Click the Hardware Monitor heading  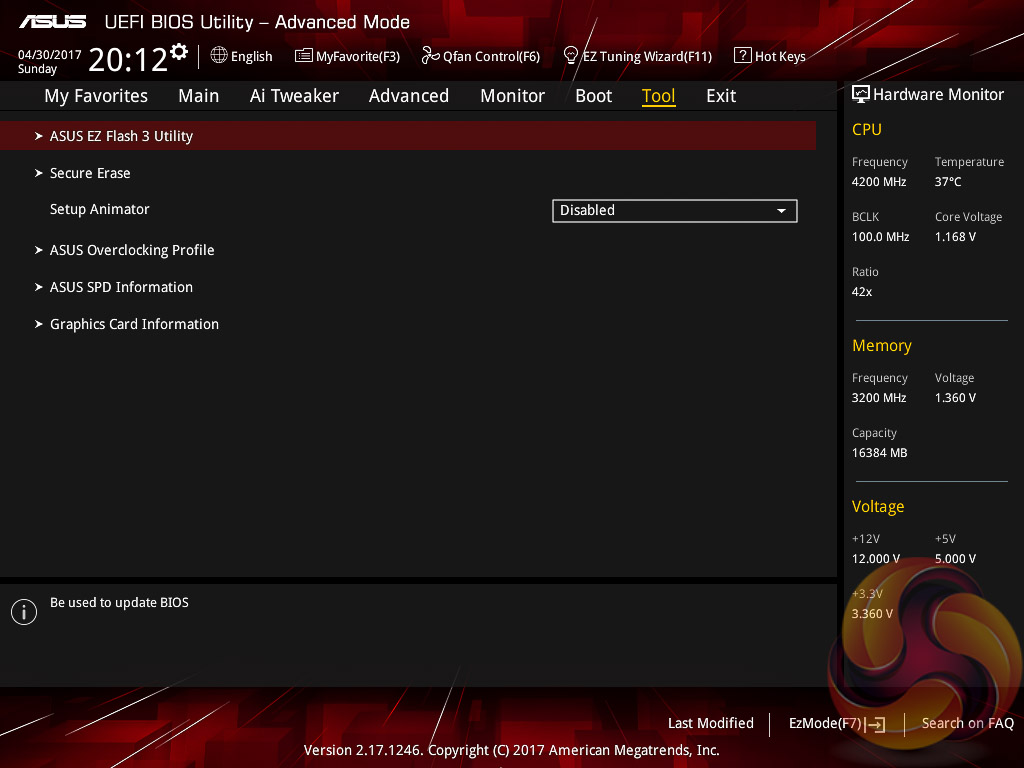click(x=938, y=95)
